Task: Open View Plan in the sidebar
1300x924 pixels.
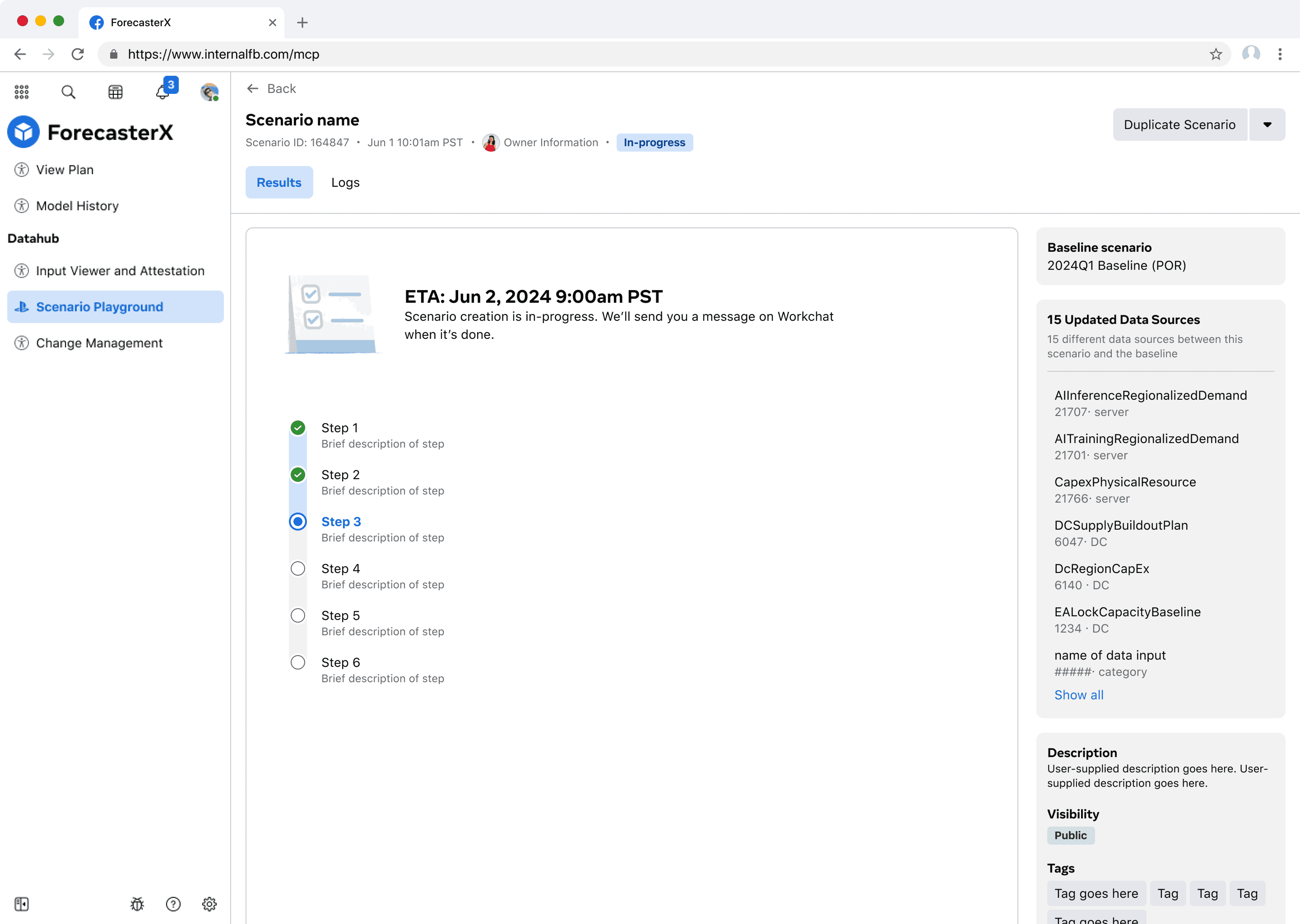Action: click(x=116, y=170)
